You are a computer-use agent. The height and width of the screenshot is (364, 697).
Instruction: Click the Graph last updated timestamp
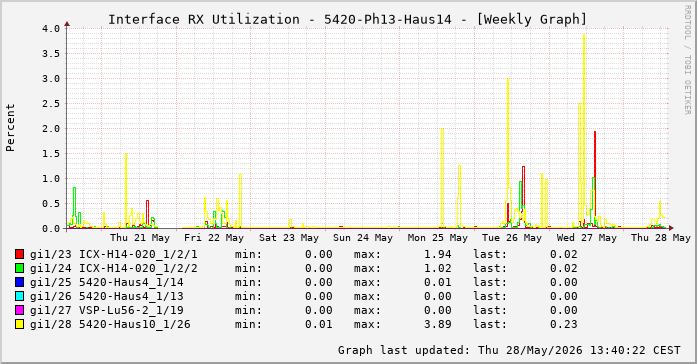pyautogui.click(x=509, y=350)
